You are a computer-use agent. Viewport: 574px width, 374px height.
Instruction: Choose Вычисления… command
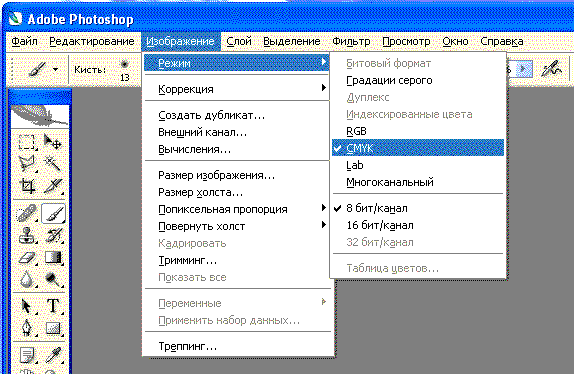pyautogui.click(x=236, y=149)
